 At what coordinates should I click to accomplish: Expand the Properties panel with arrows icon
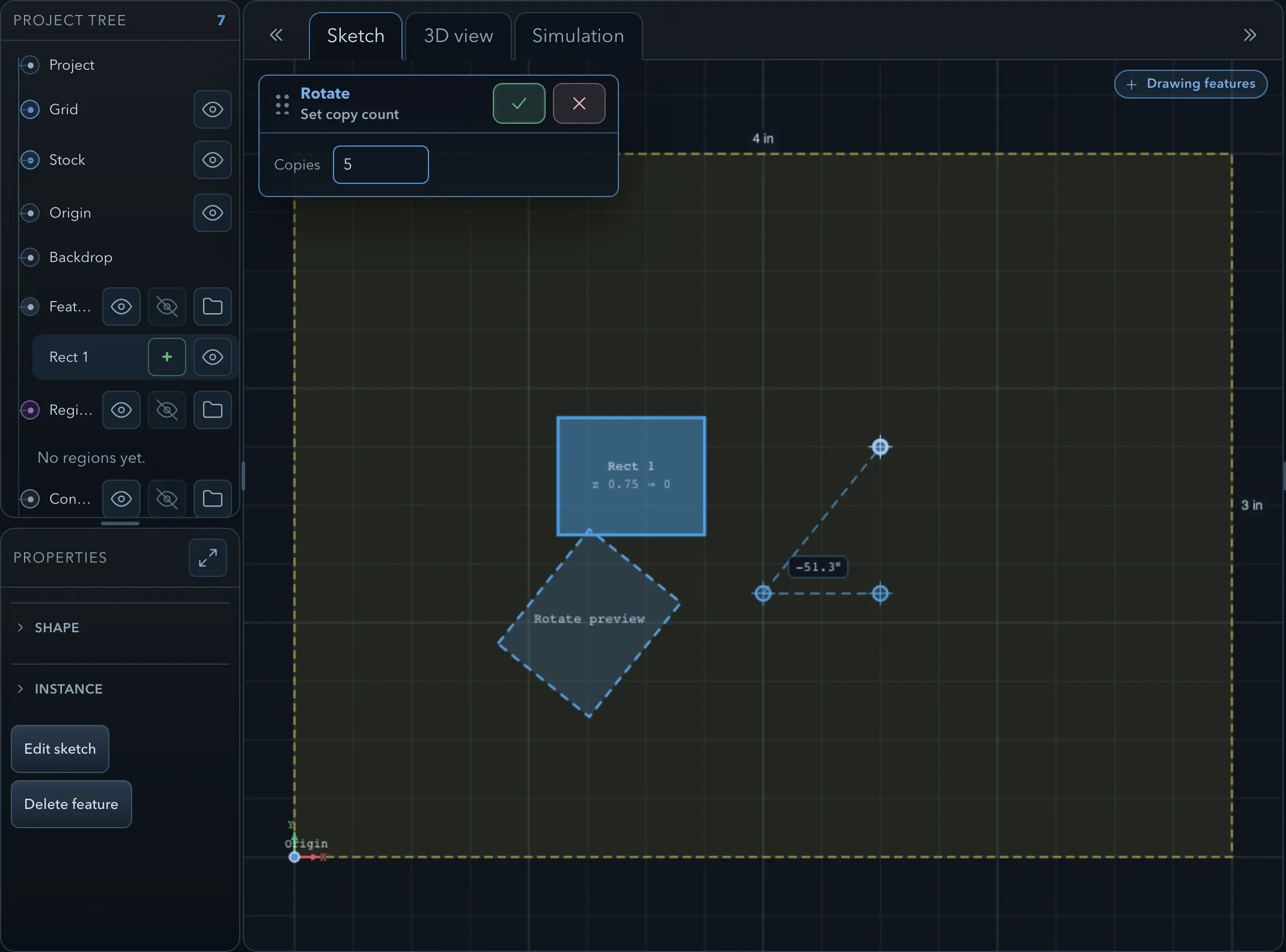coord(208,558)
